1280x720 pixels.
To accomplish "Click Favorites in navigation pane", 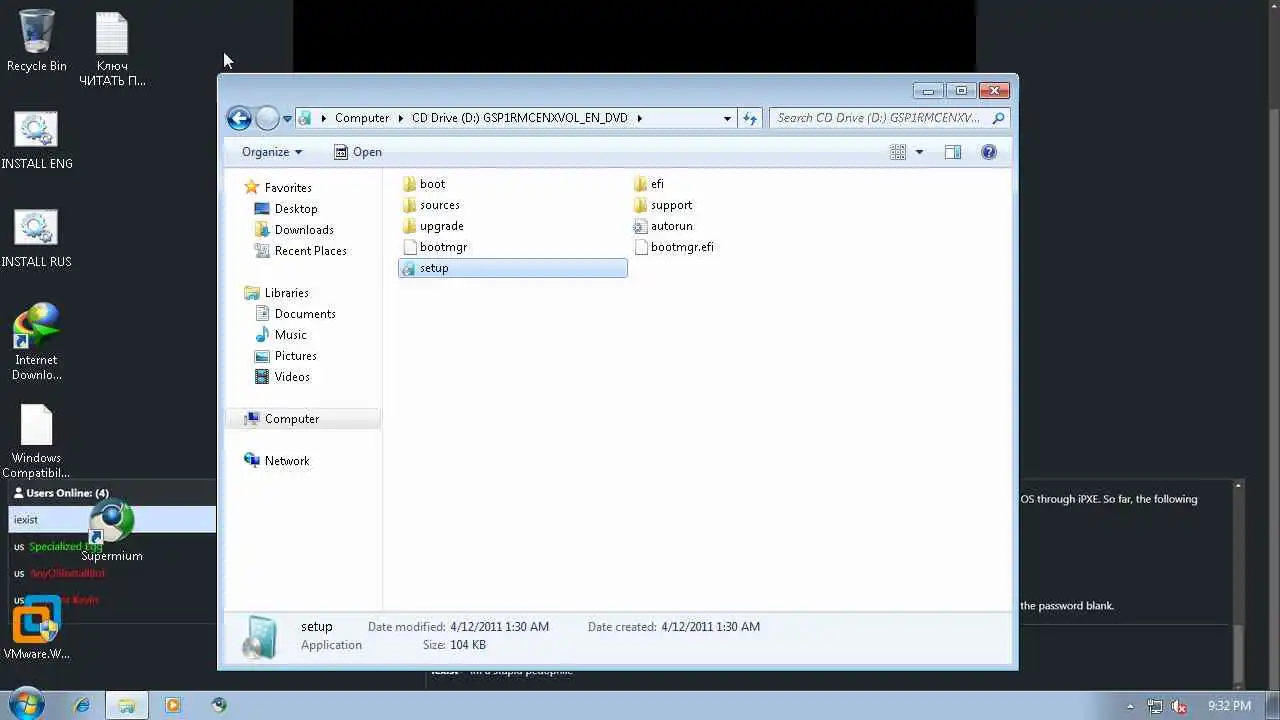I will coord(278,188).
